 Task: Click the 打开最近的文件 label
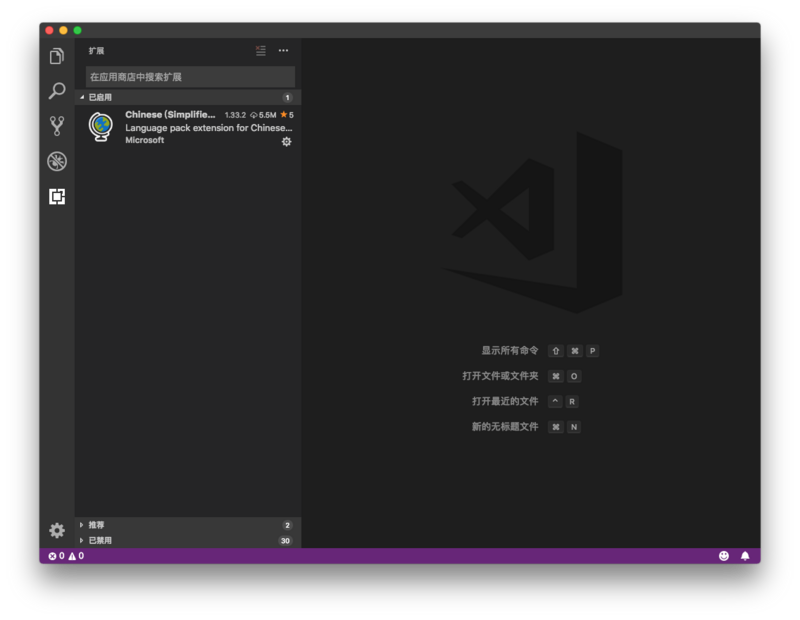point(505,402)
